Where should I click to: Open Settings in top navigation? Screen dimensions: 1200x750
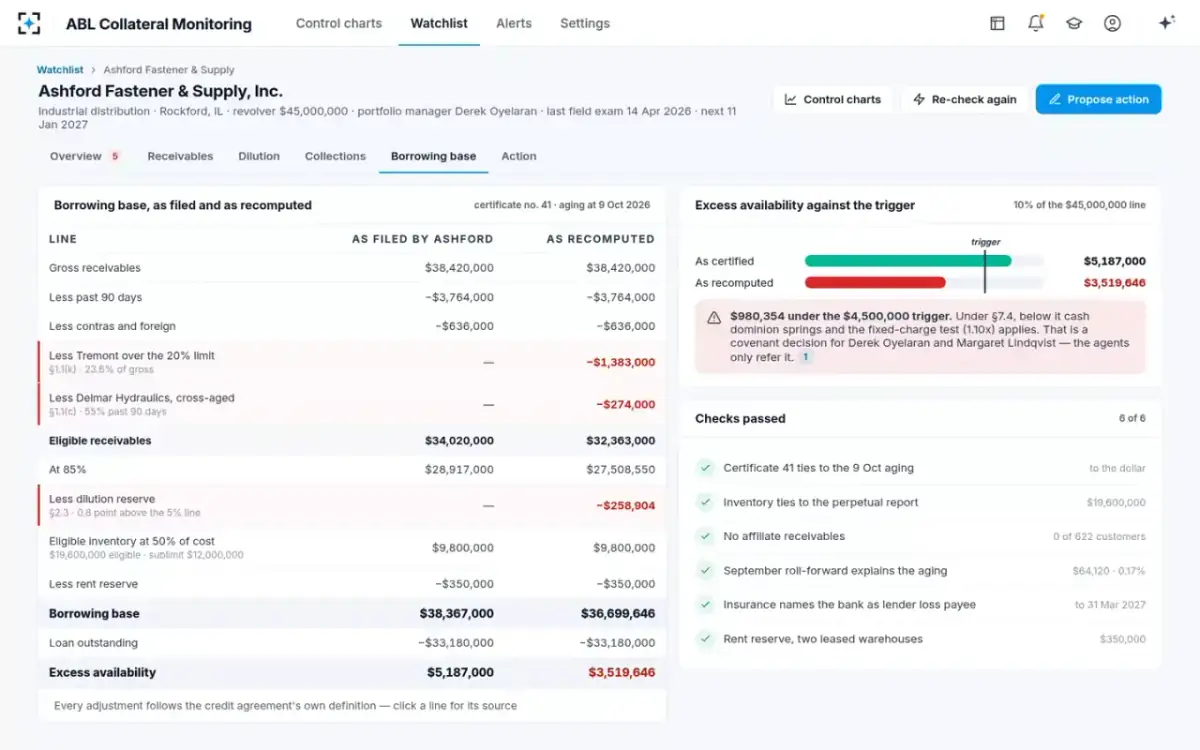(x=585, y=23)
